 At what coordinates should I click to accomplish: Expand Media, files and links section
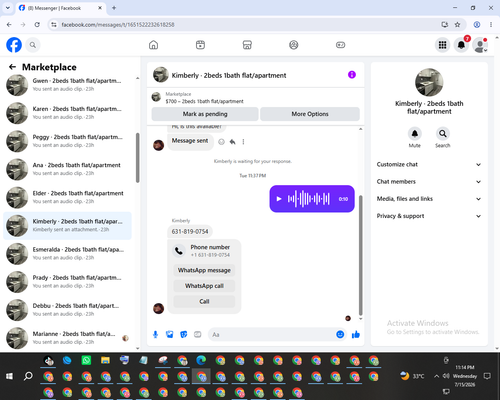coord(429,199)
